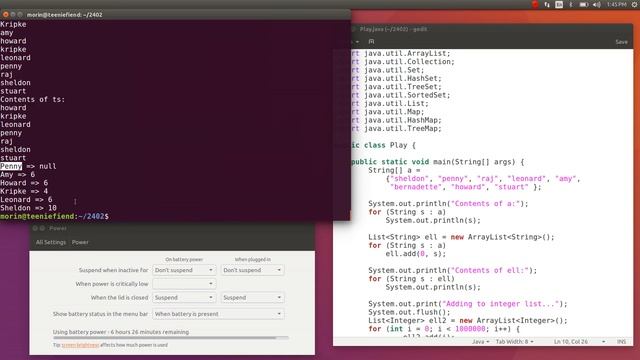Open plugged-in 'Suspend when inactive for' dropdown

[x=252, y=270]
